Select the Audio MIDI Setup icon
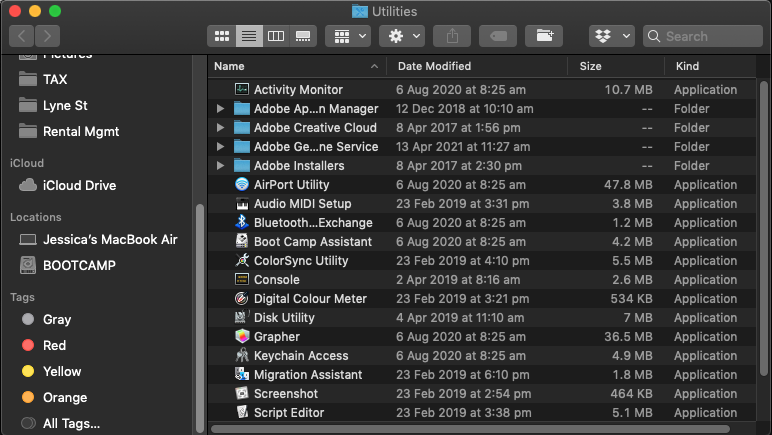Screen dimensions: 772x435 (x=242, y=204)
